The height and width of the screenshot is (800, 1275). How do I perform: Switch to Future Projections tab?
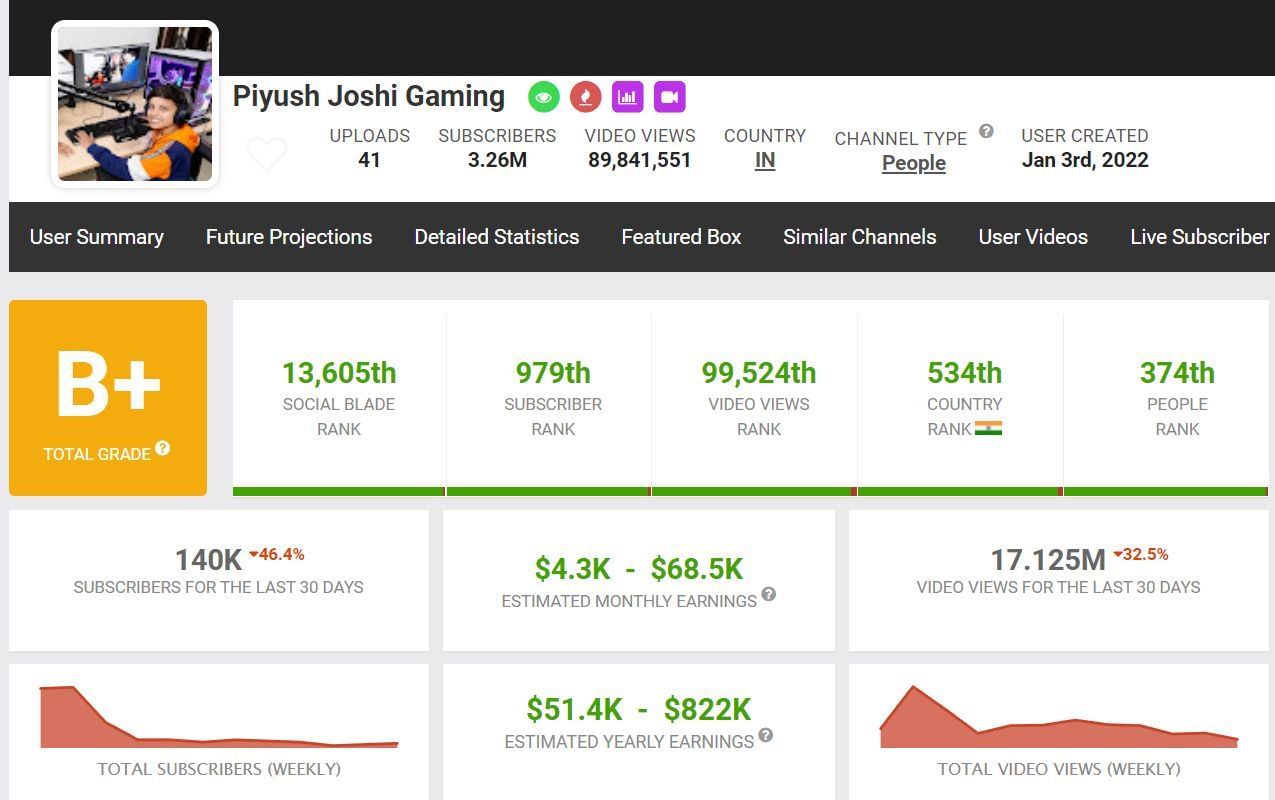click(289, 237)
